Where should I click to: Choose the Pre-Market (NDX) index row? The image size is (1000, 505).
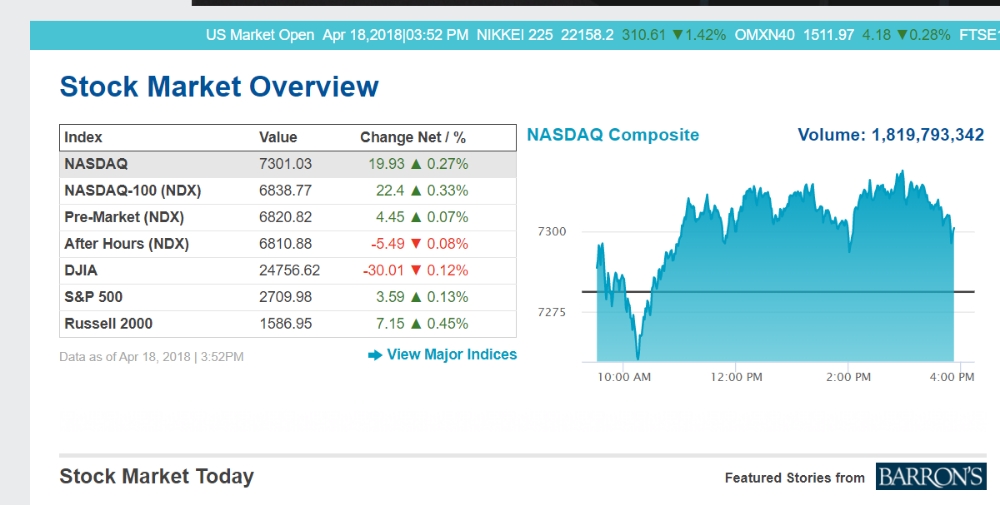coord(124,217)
